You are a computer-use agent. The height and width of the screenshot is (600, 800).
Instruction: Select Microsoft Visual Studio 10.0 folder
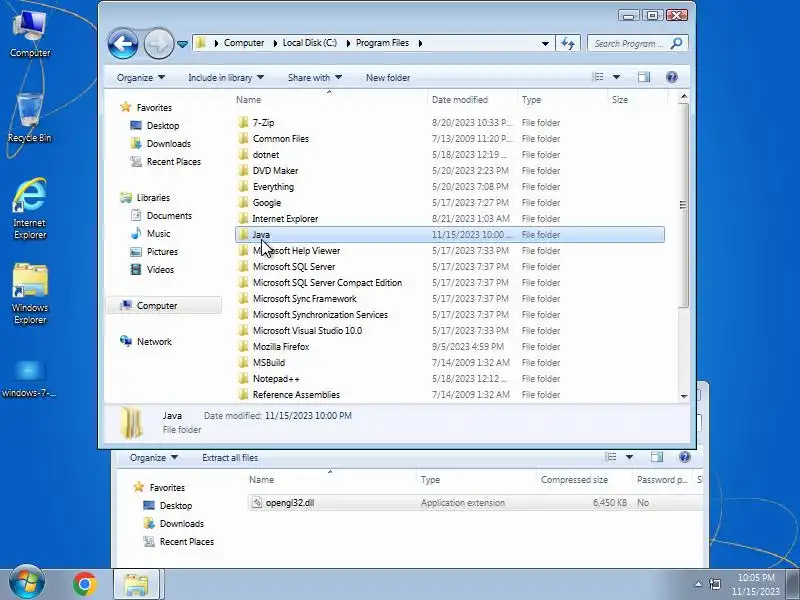(307, 331)
